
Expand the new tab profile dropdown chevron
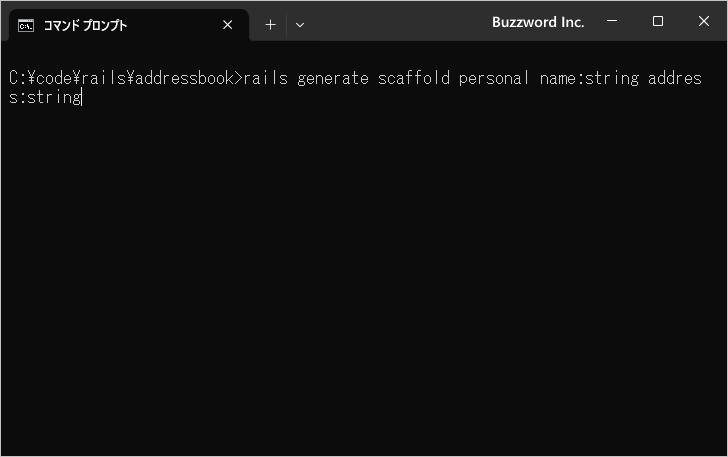pos(300,25)
